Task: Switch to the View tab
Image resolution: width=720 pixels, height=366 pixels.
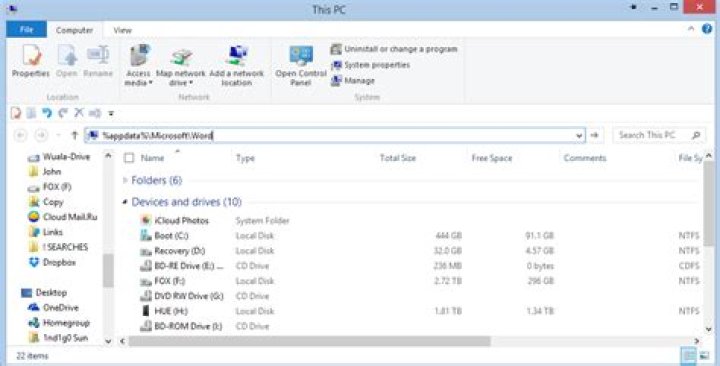Action: [x=123, y=30]
